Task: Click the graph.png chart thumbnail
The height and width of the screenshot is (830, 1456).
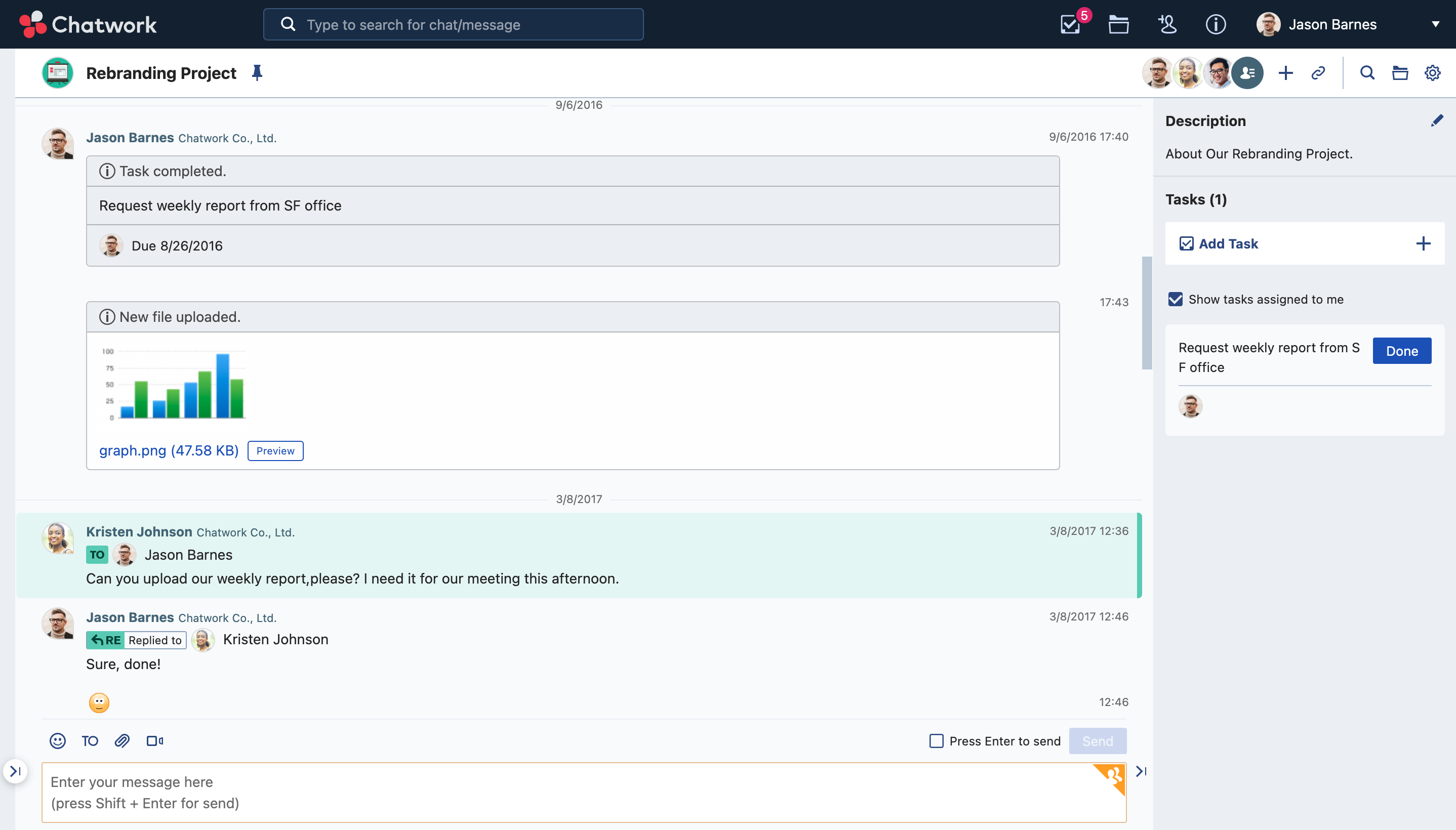Action: tap(174, 385)
